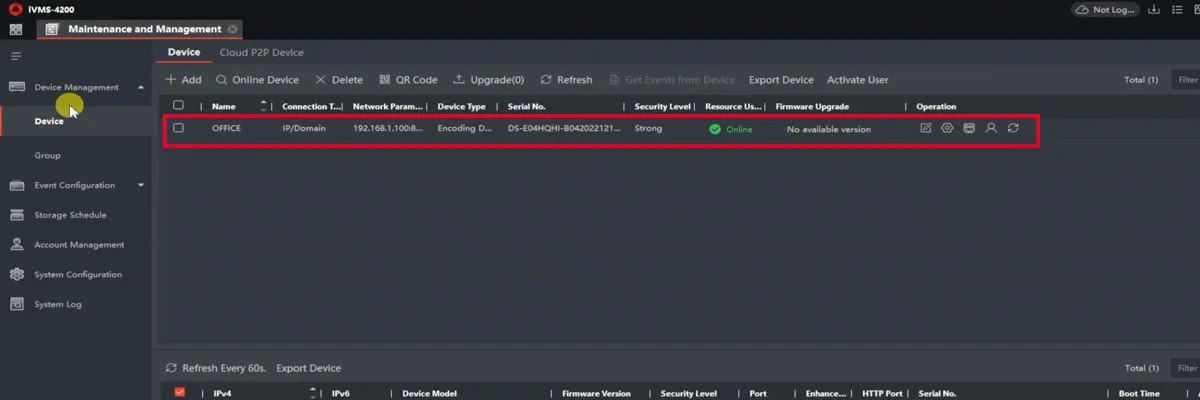1200x400 pixels.
Task: Click the IPv4 column header
Action: click(x=223, y=394)
